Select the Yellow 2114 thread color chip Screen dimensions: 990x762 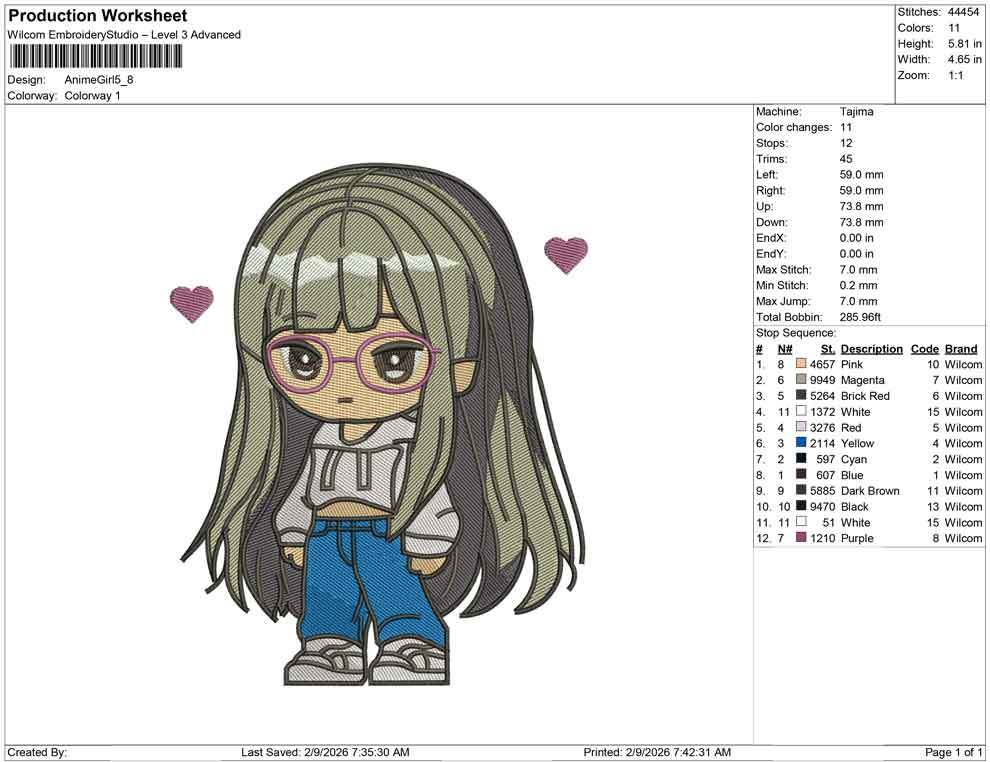click(x=800, y=443)
